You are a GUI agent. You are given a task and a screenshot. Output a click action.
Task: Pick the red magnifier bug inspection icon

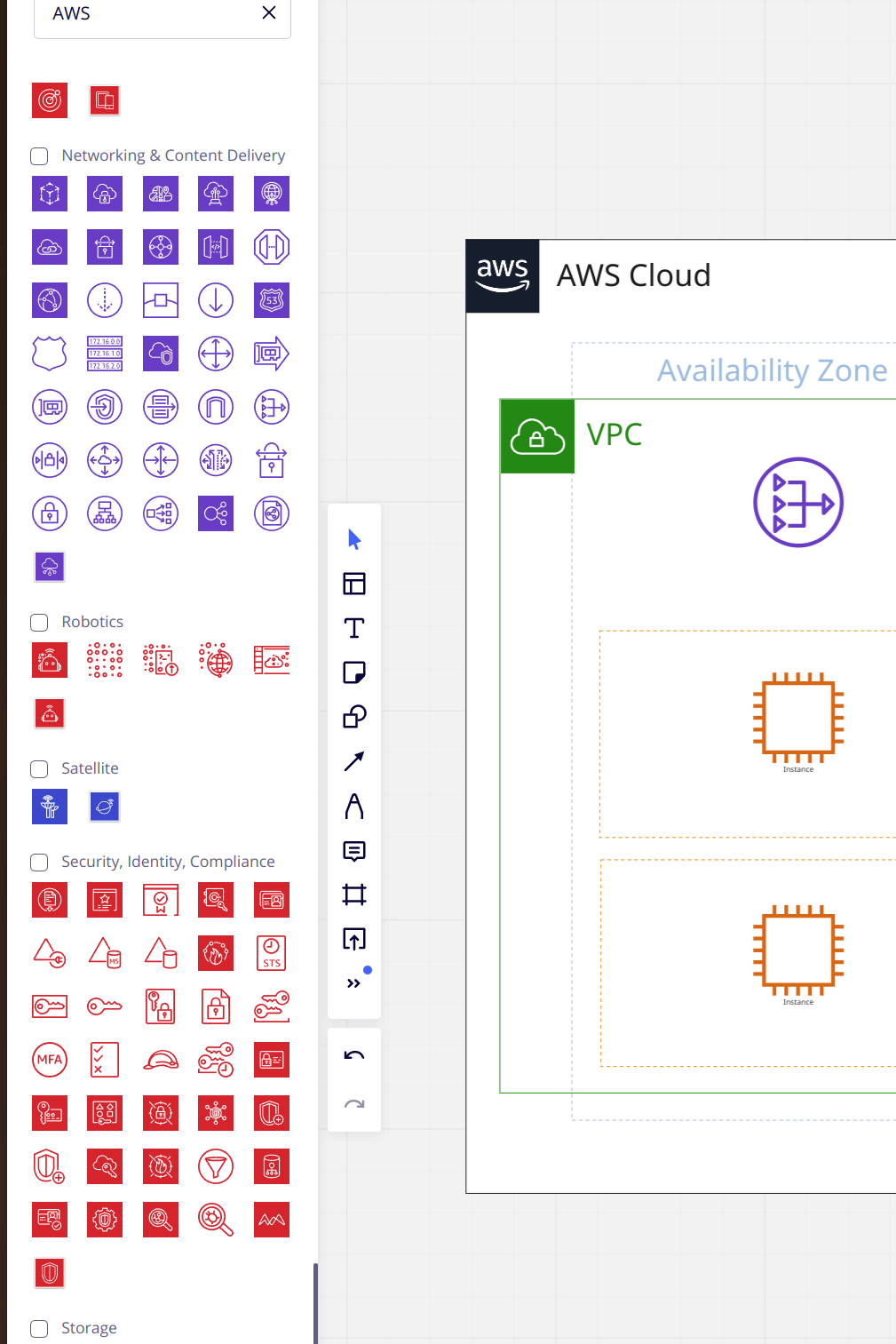[216, 1220]
